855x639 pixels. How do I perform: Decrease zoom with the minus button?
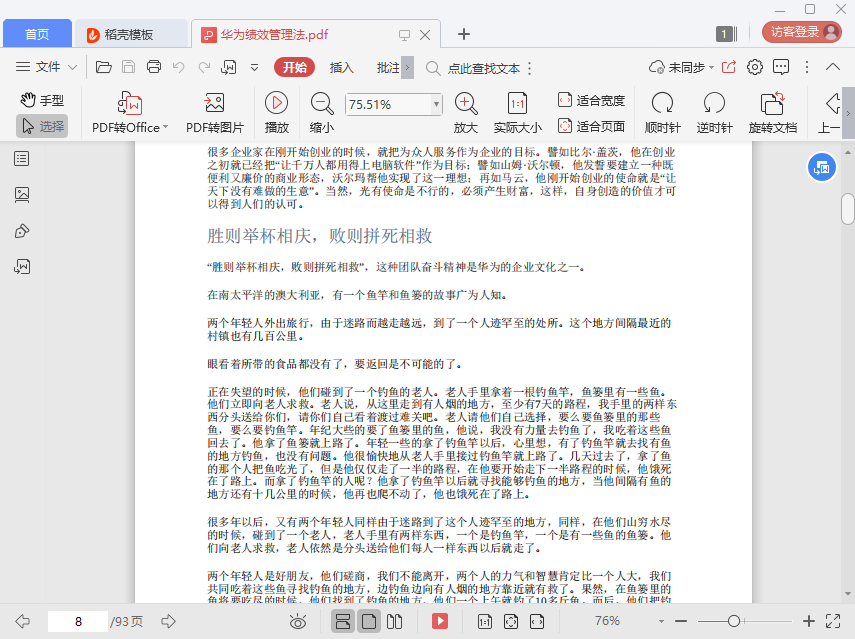(x=681, y=621)
